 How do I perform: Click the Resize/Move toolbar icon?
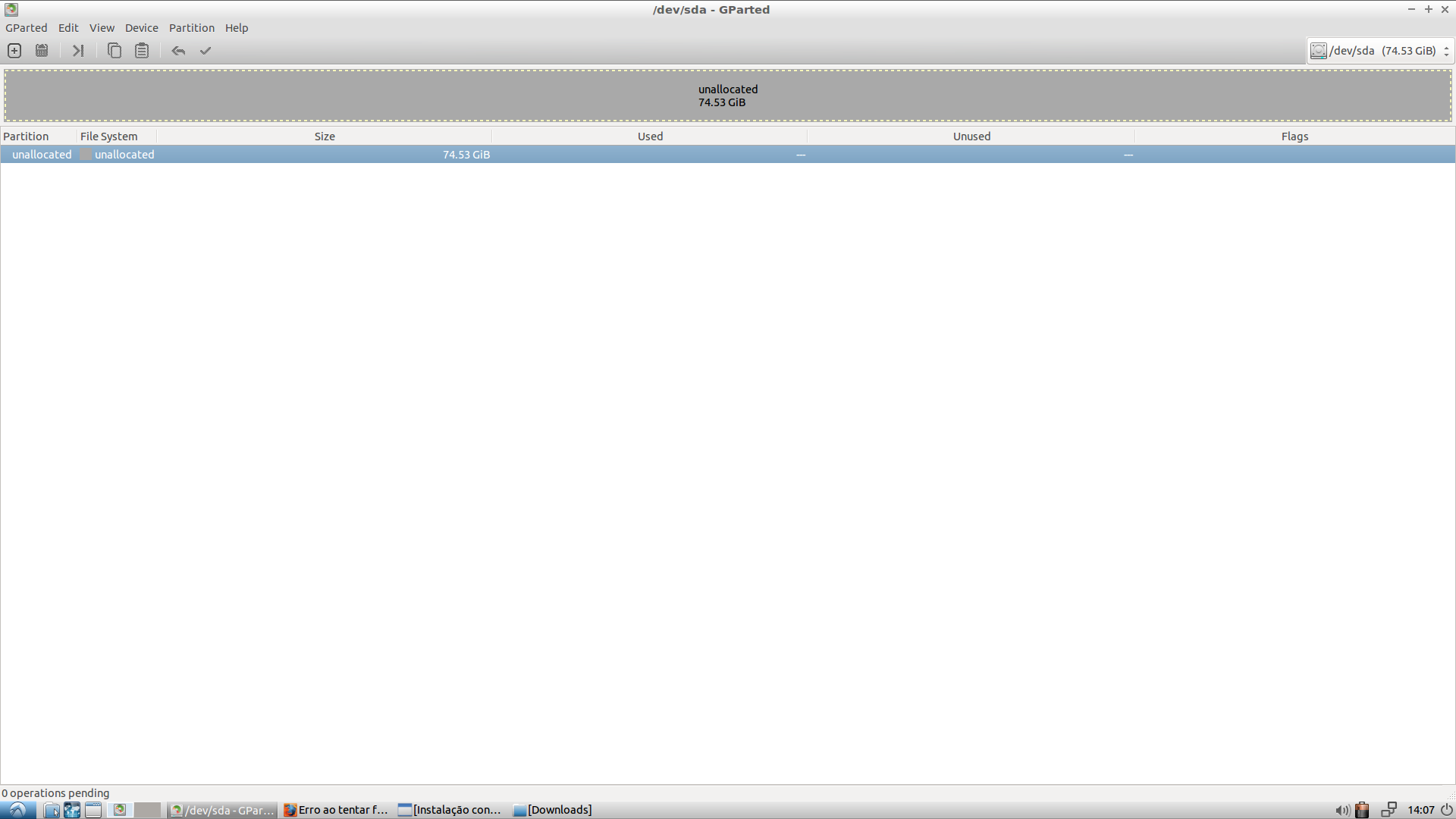pyautogui.click(x=78, y=51)
